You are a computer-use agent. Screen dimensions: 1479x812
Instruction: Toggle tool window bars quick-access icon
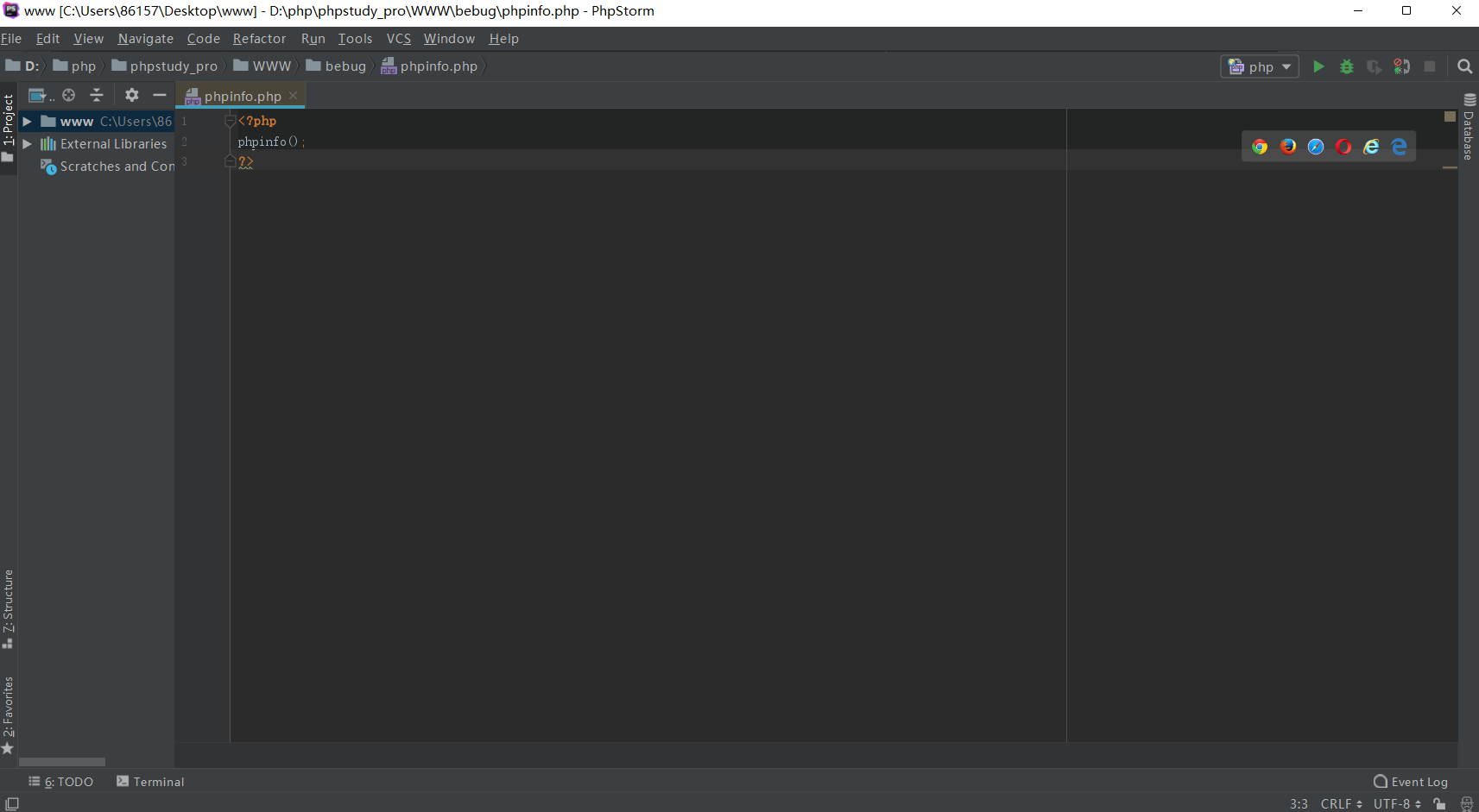(12, 803)
